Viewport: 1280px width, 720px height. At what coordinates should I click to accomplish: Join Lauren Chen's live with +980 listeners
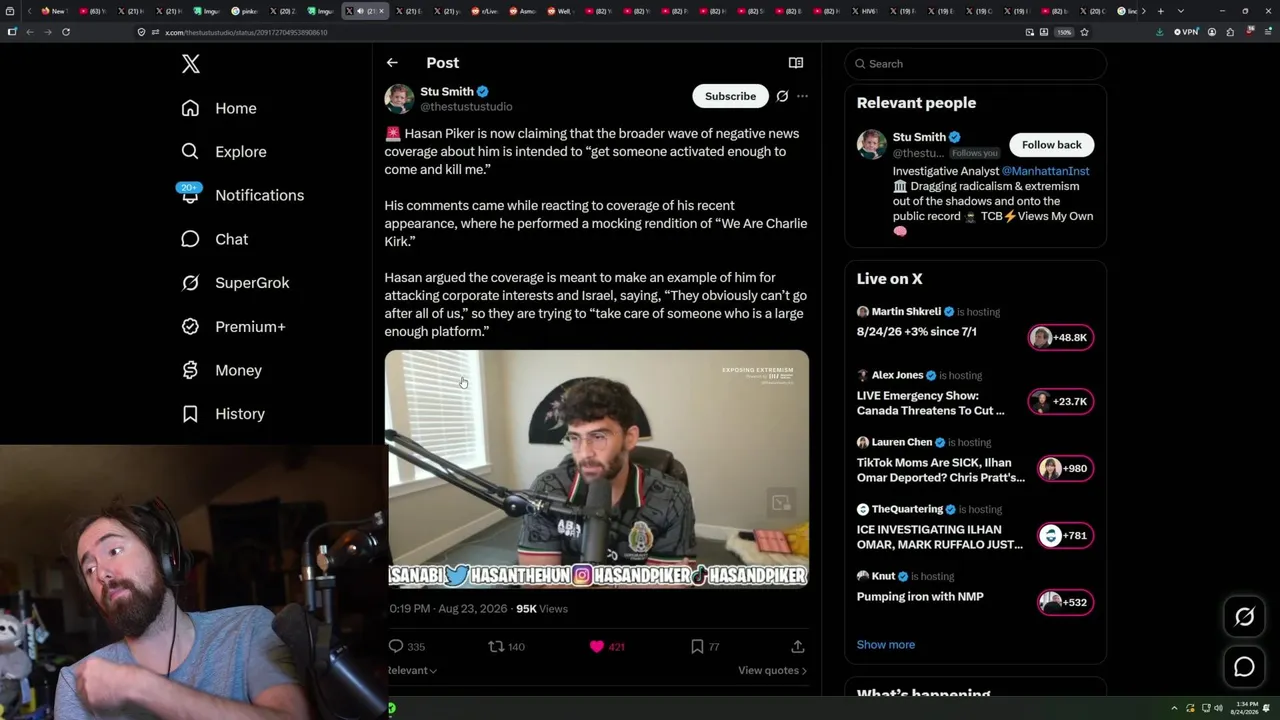1065,469
